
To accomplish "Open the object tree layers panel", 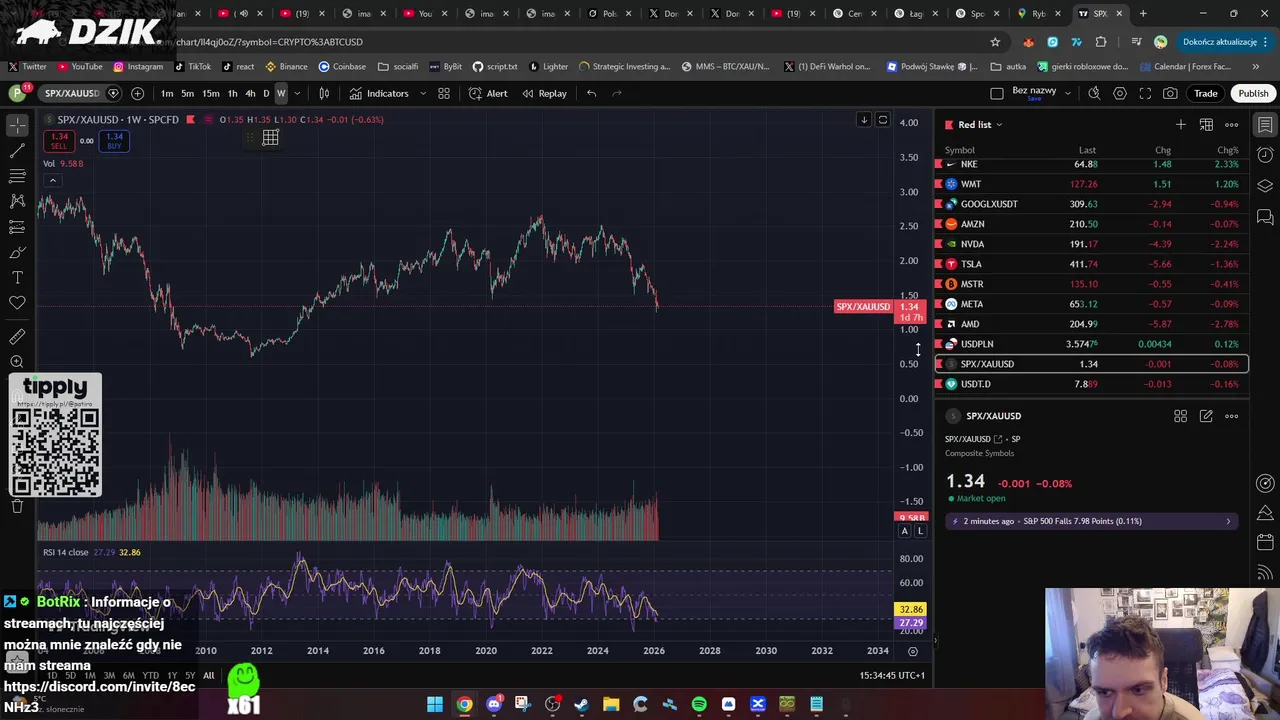I will click(1265, 186).
